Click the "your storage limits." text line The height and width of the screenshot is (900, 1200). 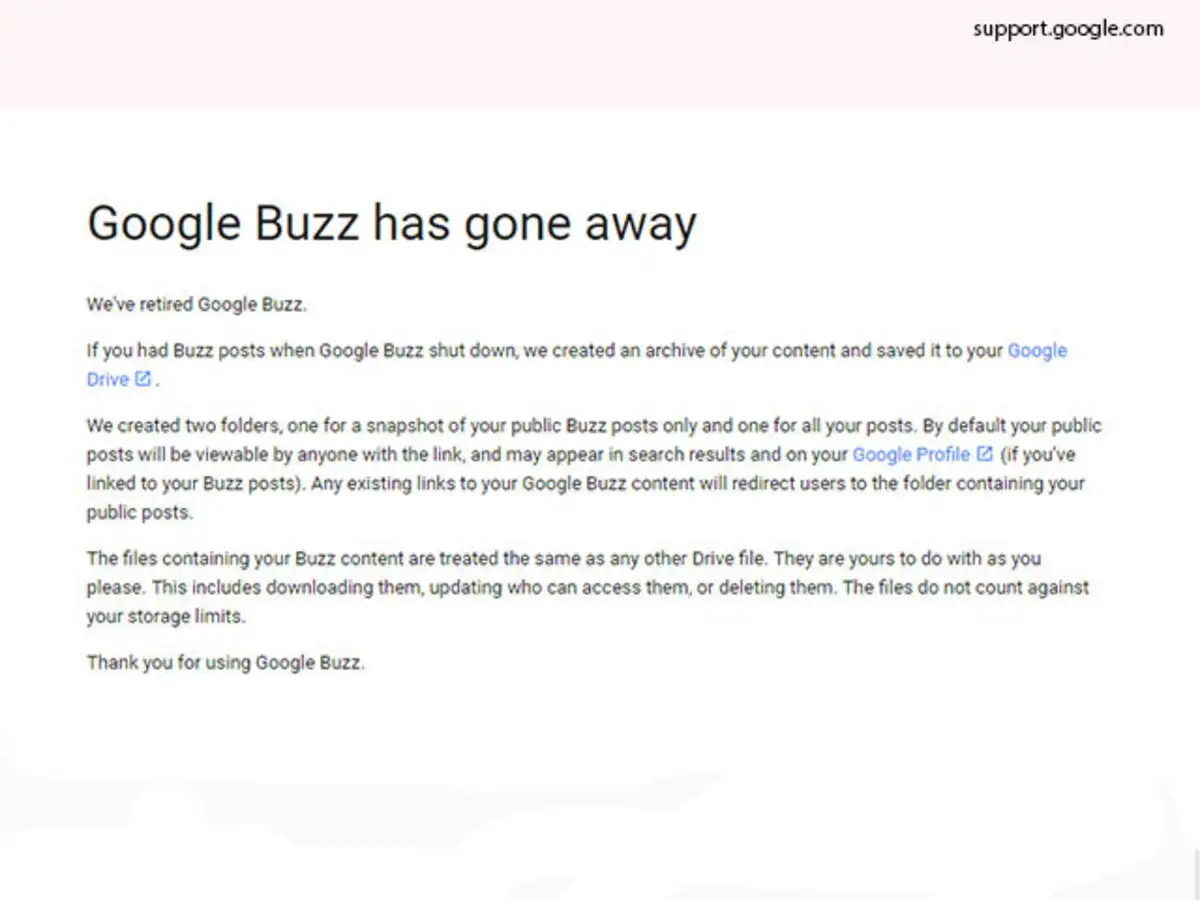click(165, 617)
